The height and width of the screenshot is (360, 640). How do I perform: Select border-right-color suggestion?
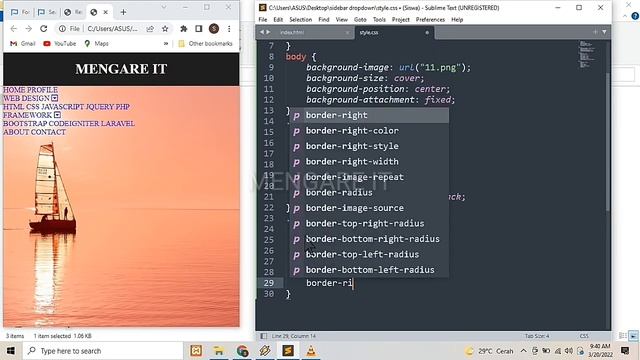[369, 131]
